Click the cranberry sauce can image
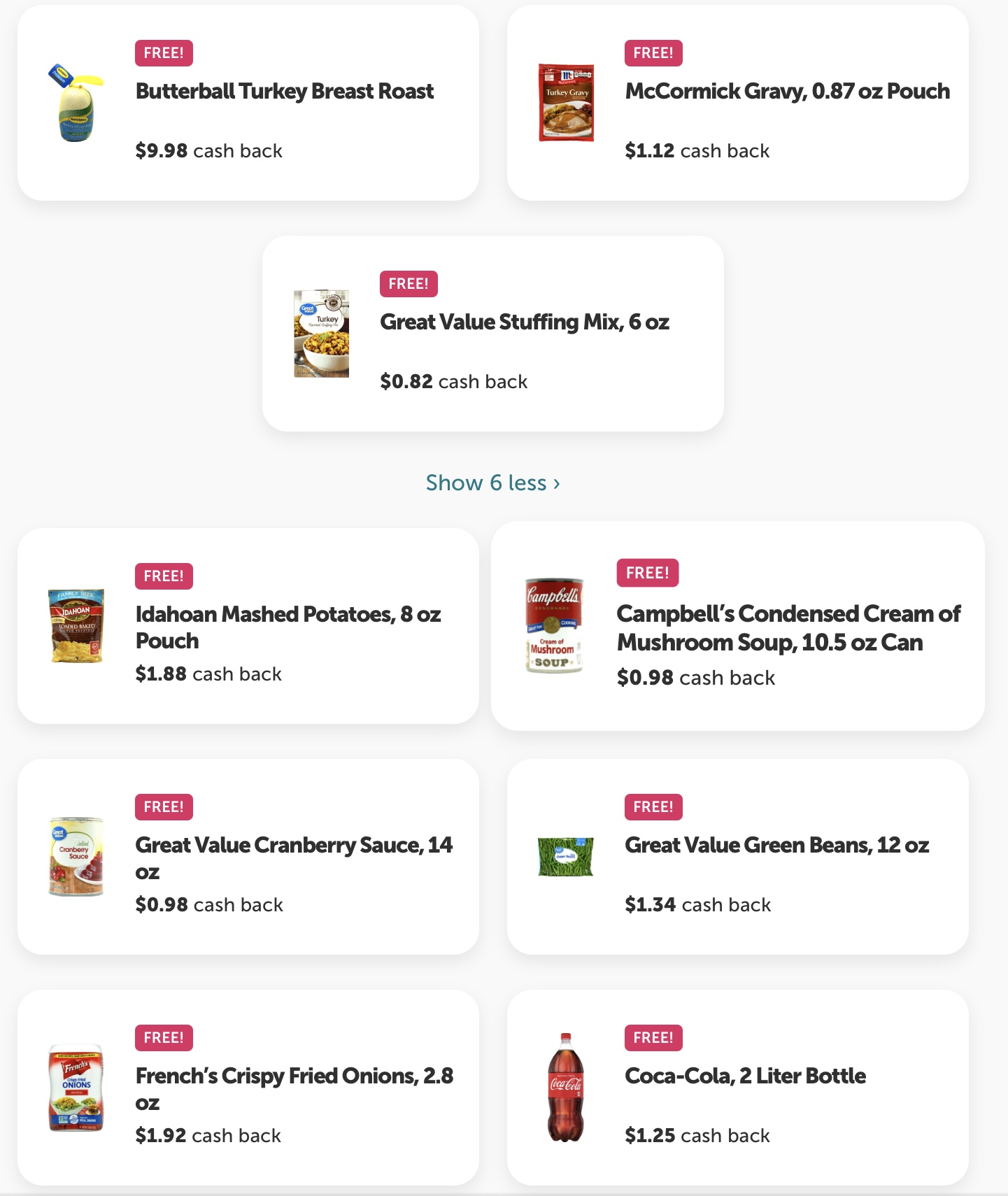 click(x=76, y=856)
